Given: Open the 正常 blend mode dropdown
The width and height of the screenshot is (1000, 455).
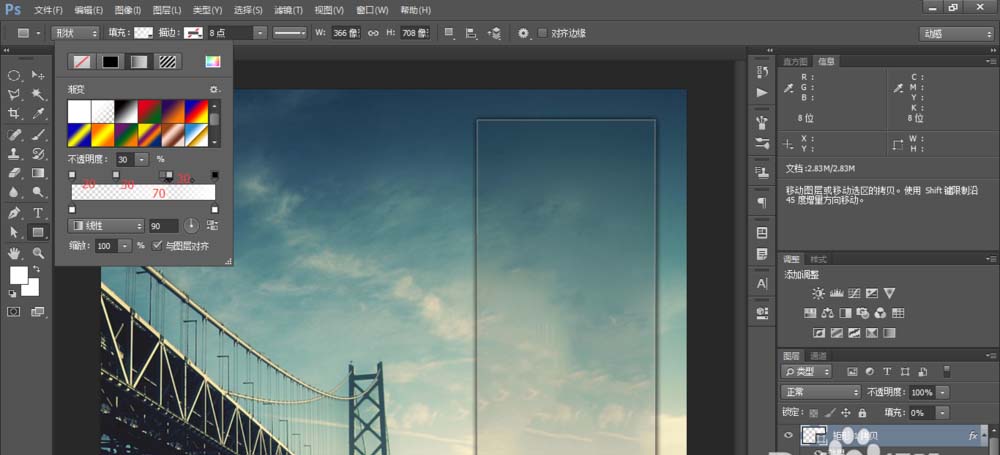Looking at the screenshot, I should (820, 392).
